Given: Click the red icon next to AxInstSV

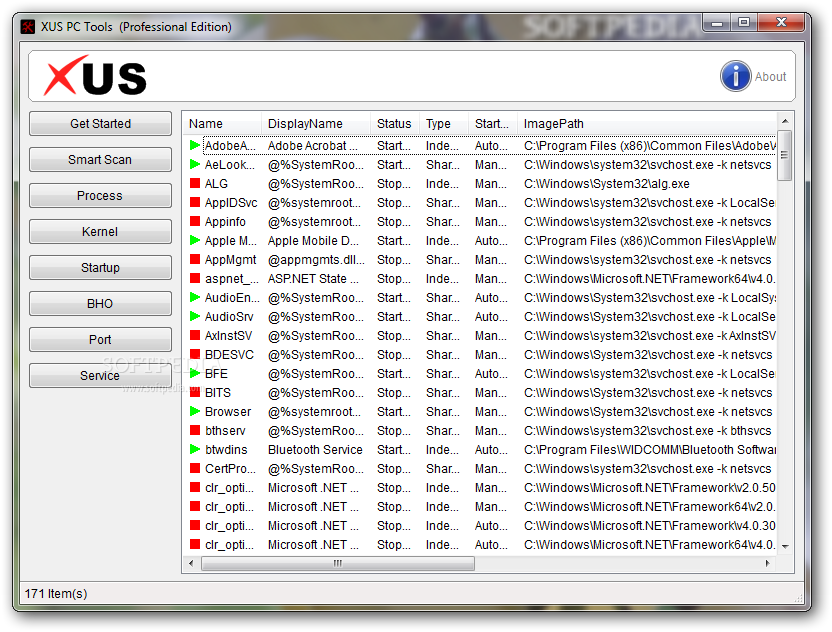Looking at the screenshot, I should pos(195,335).
